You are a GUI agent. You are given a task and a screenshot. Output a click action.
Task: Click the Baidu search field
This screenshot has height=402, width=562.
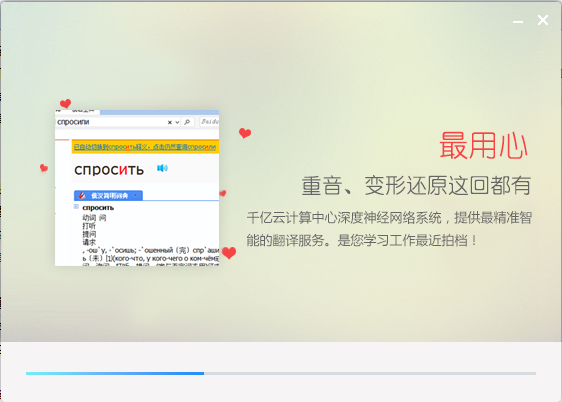209,122
